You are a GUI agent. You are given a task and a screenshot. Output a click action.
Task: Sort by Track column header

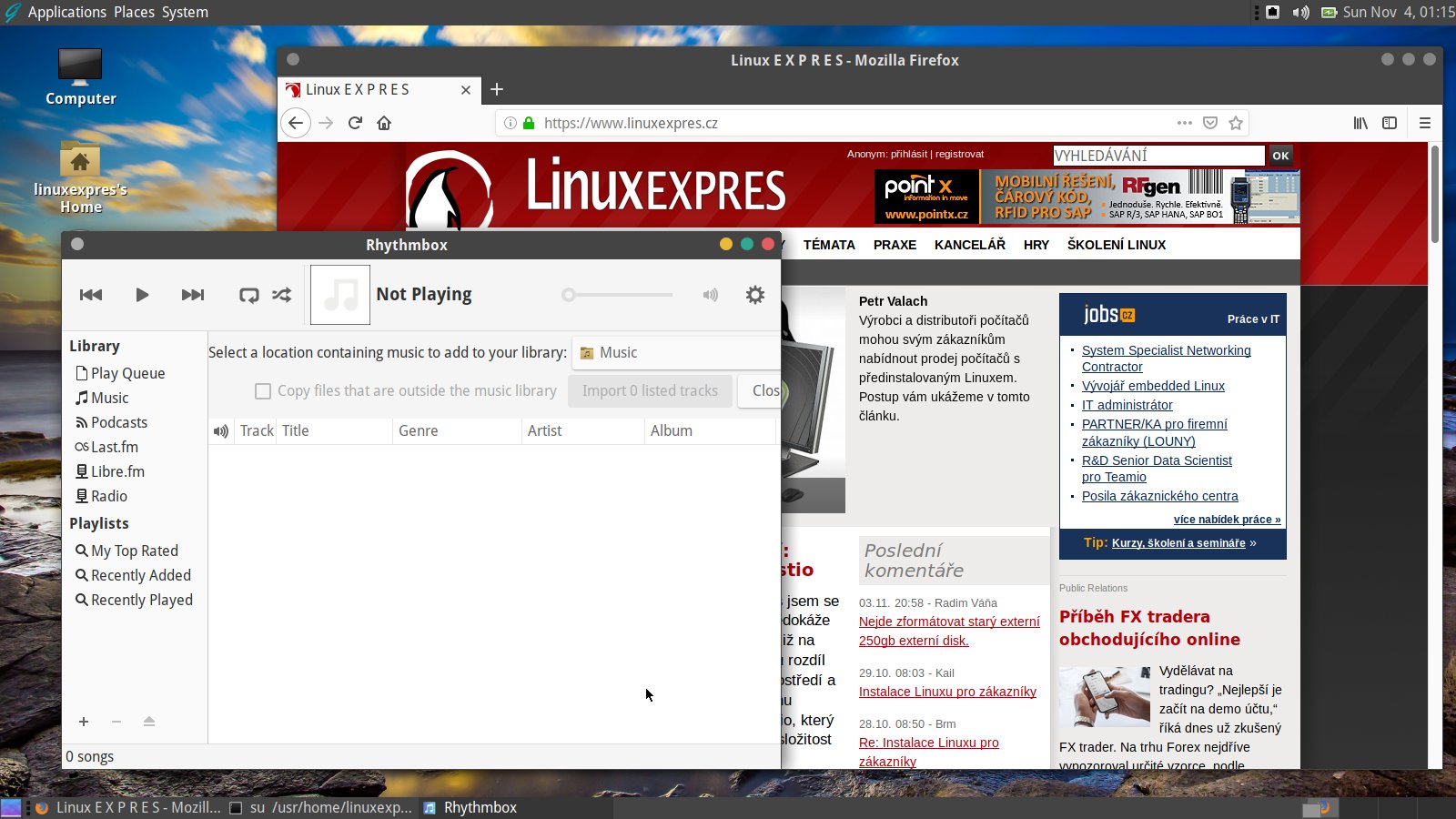[x=257, y=431]
